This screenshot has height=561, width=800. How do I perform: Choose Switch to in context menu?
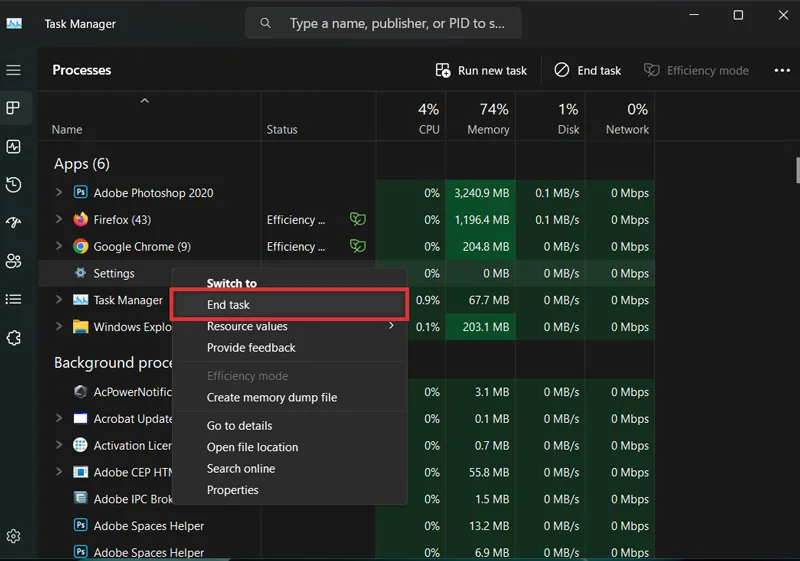coord(289,283)
